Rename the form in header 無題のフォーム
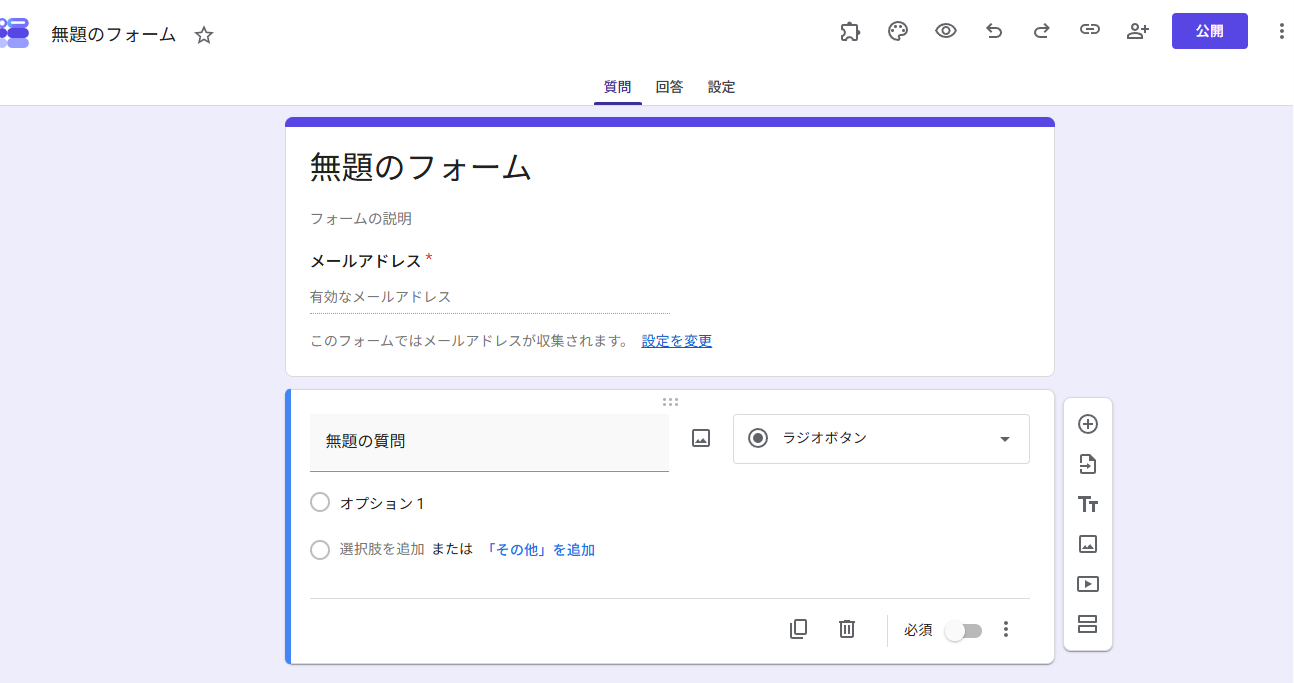 click(x=114, y=35)
